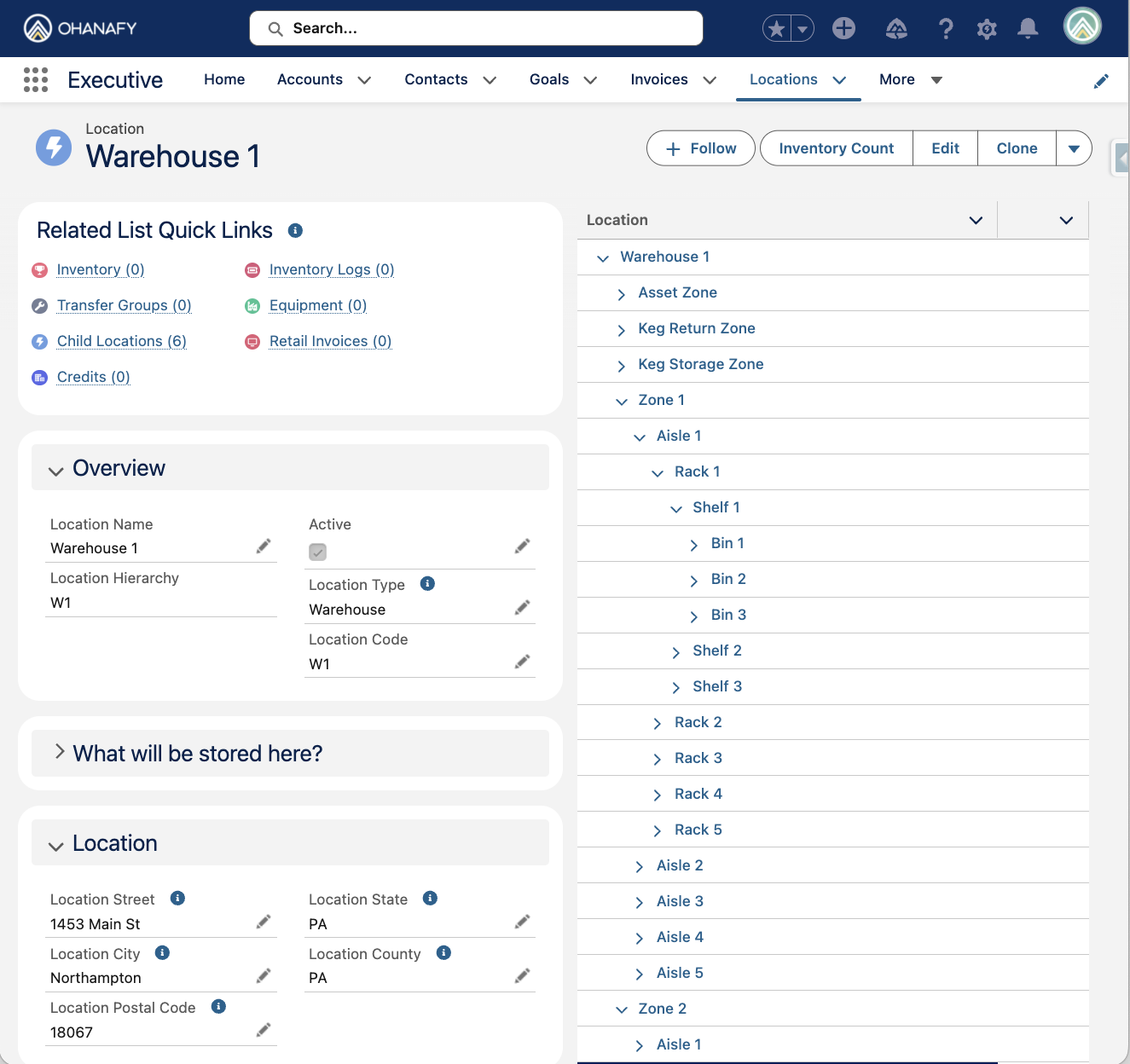Open the Child Locations (6) link

[121, 341]
